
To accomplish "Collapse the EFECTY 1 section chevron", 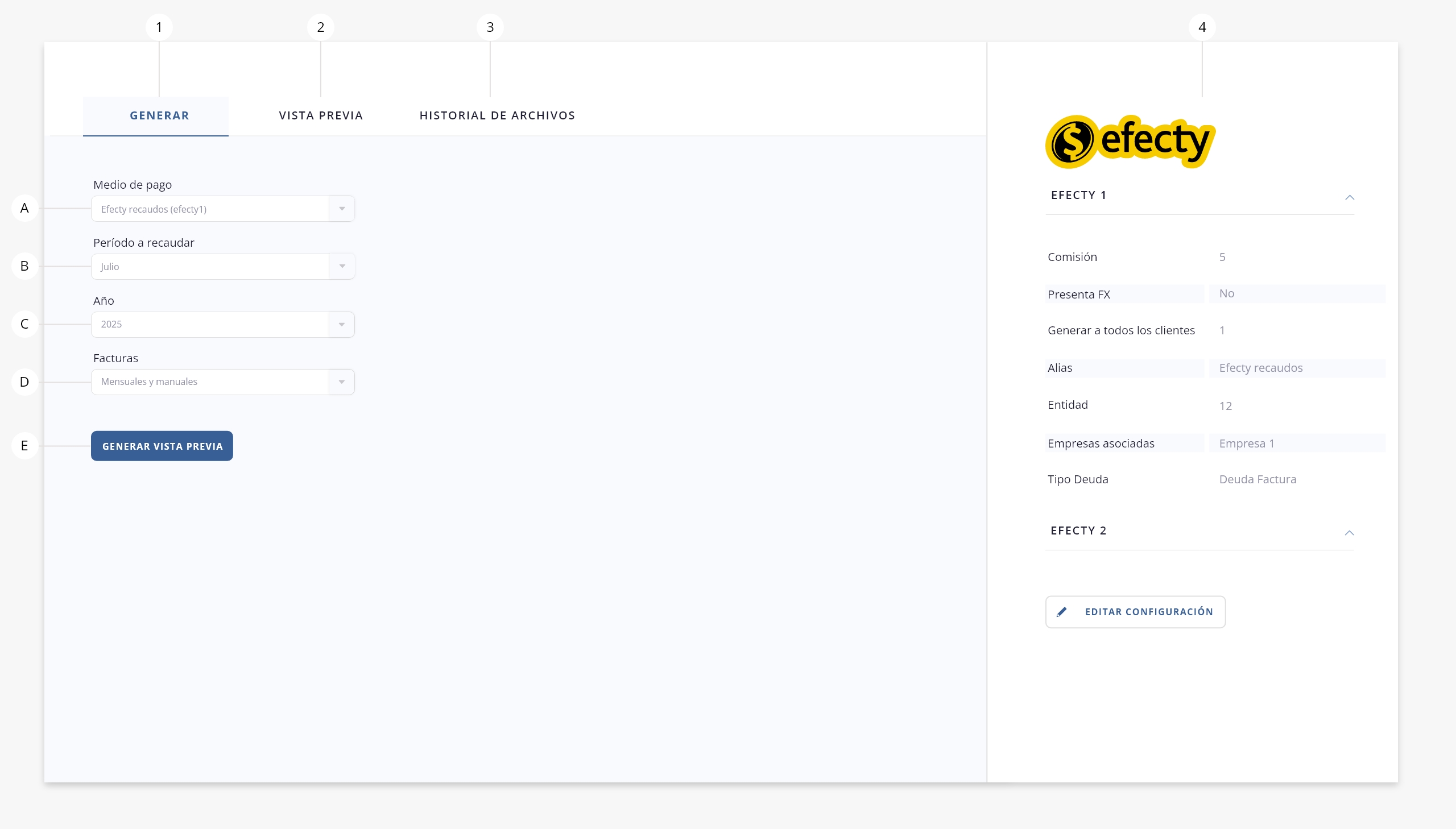I will pos(1349,197).
